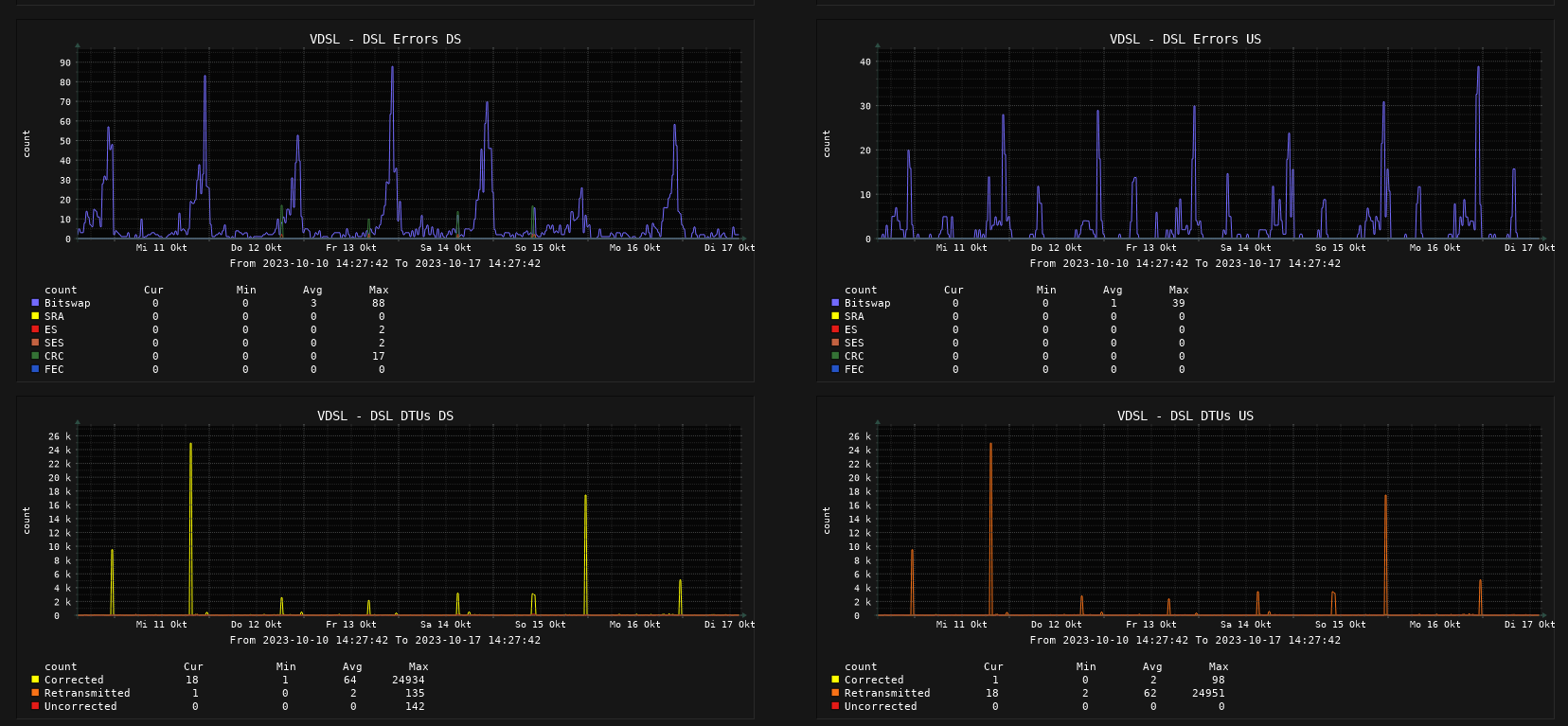Click the ES color swatch in DSL Errors US legend
The image size is (1568, 726).
coord(835,329)
